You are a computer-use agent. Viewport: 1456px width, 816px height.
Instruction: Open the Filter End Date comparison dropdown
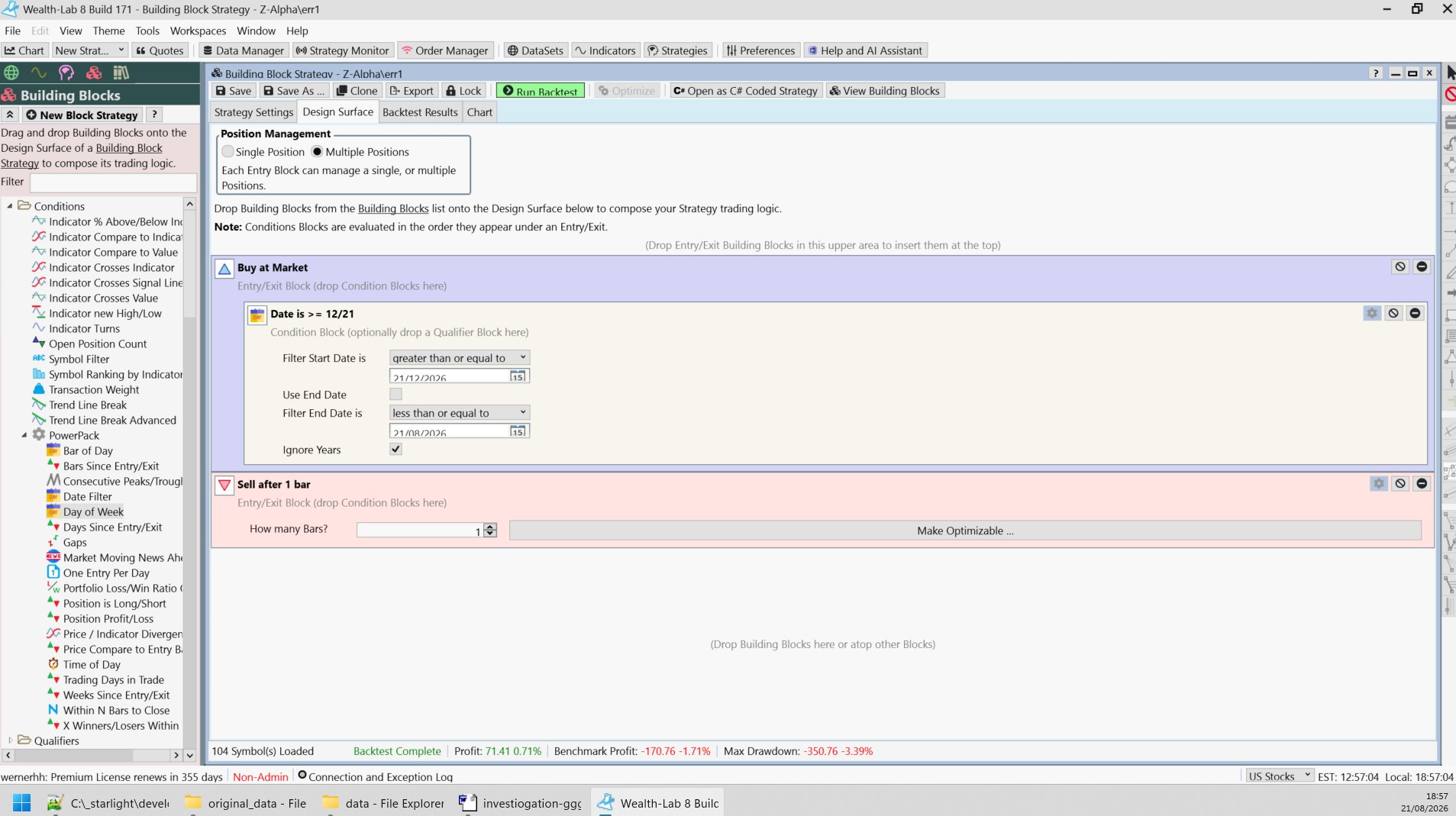pyautogui.click(x=459, y=413)
